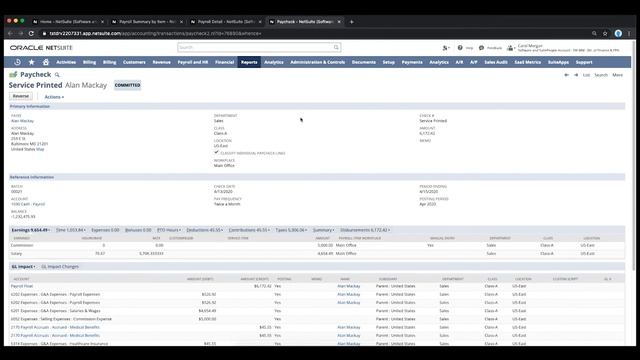
Task: Click the Search link at top right
Action: click(601, 75)
